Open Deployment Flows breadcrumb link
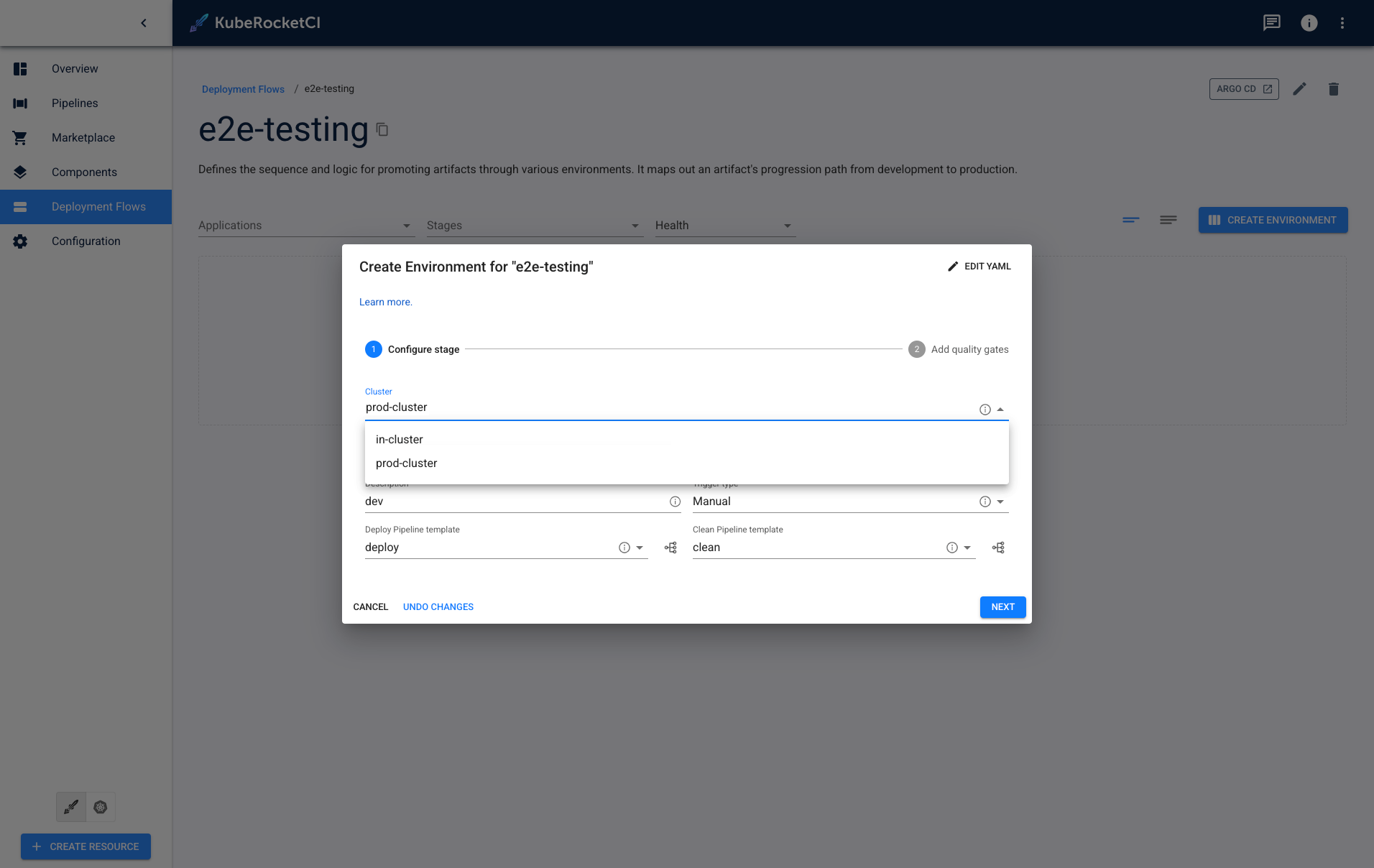 243,89
